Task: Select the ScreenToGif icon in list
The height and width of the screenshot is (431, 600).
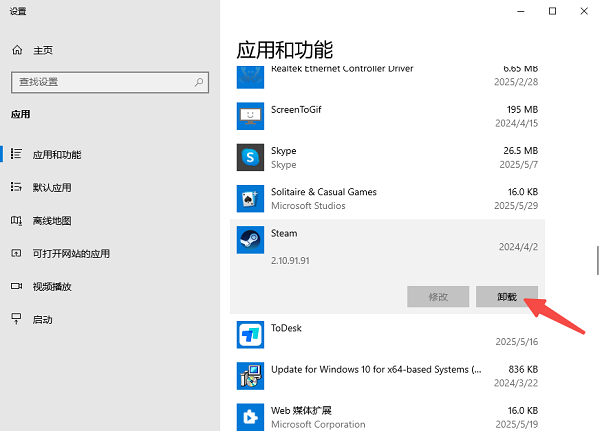Action: point(249,116)
